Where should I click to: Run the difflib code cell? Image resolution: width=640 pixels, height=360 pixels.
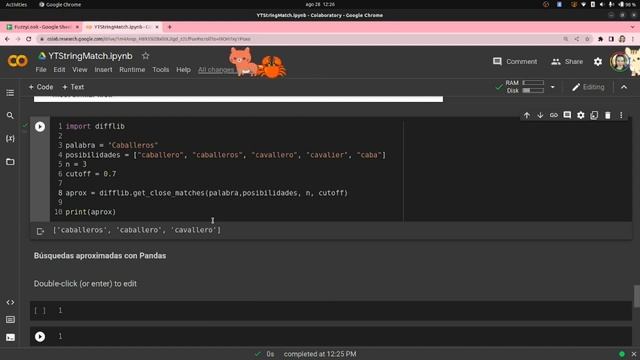click(40, 127)
